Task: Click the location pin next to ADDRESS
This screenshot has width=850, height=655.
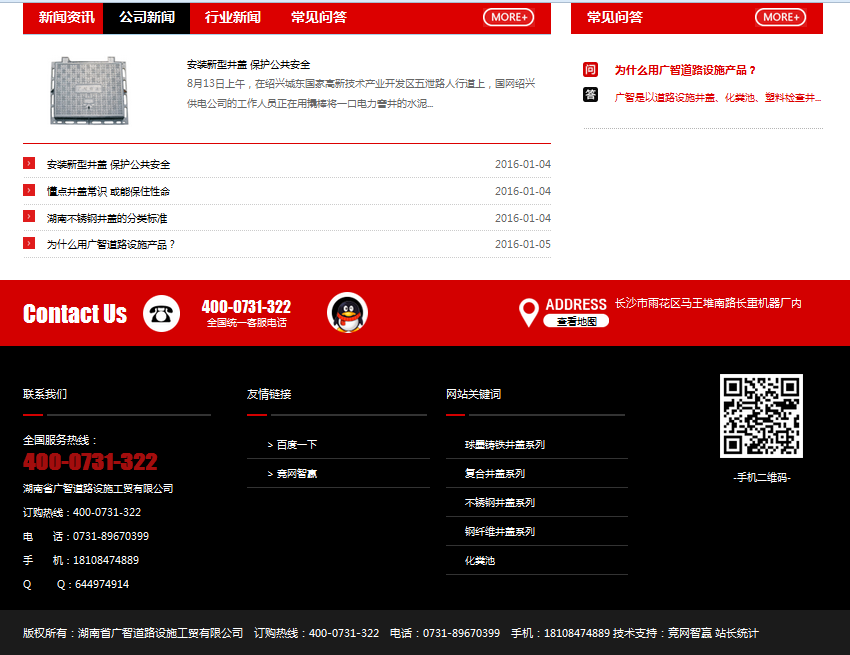Action: (x=529, y=312)
